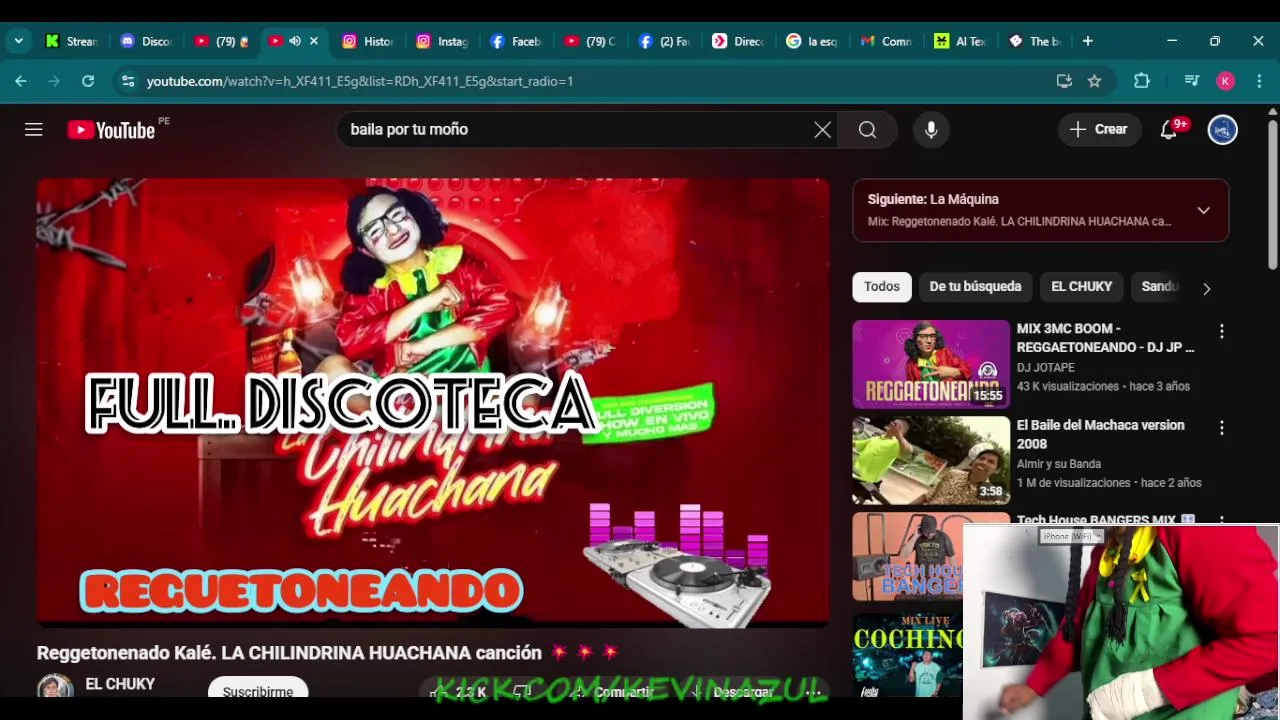
Task: Click the webcam overlay window
Action: (1121, 622)
